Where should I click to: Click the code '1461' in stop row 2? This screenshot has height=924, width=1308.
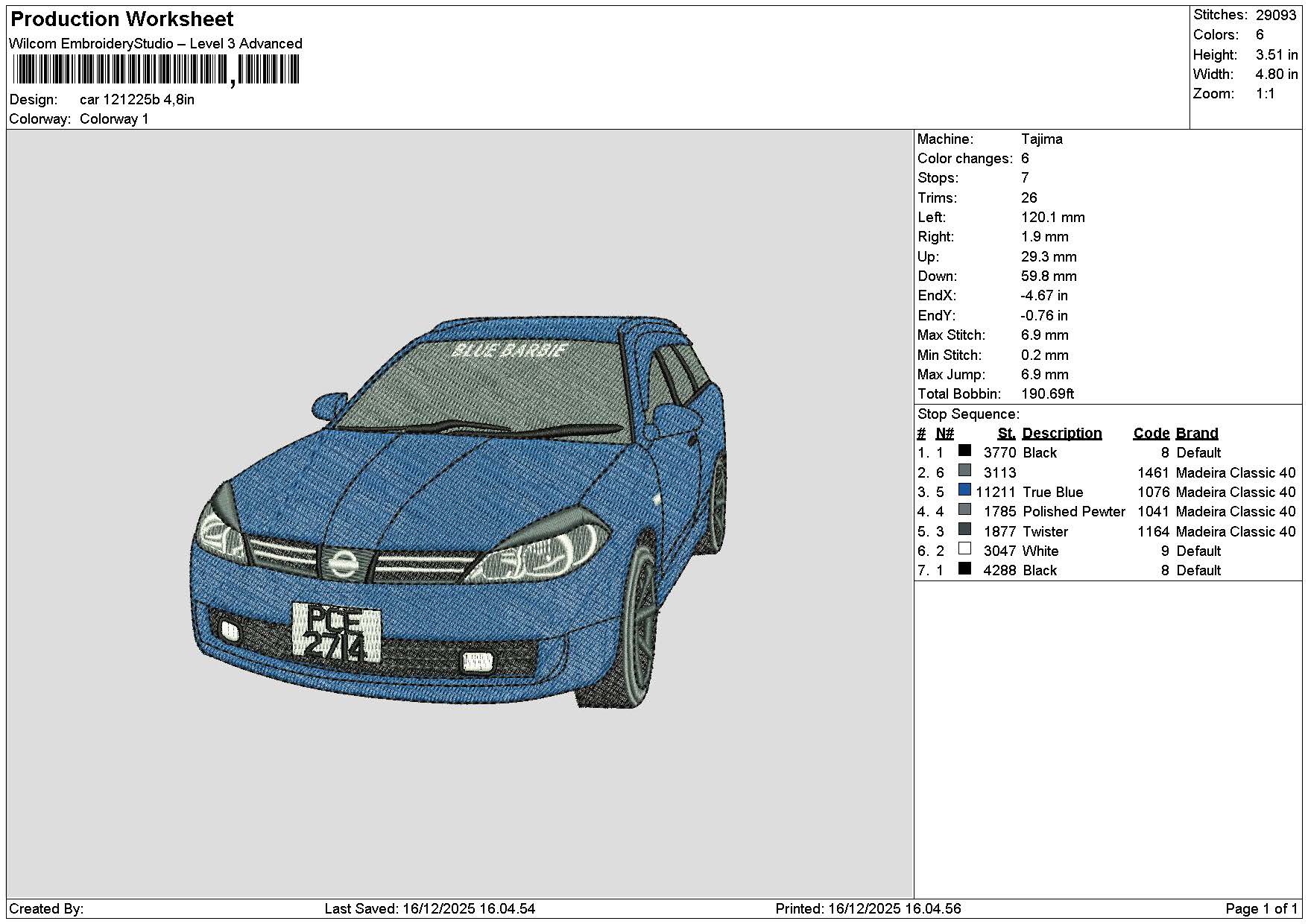tap(1153, 472)
